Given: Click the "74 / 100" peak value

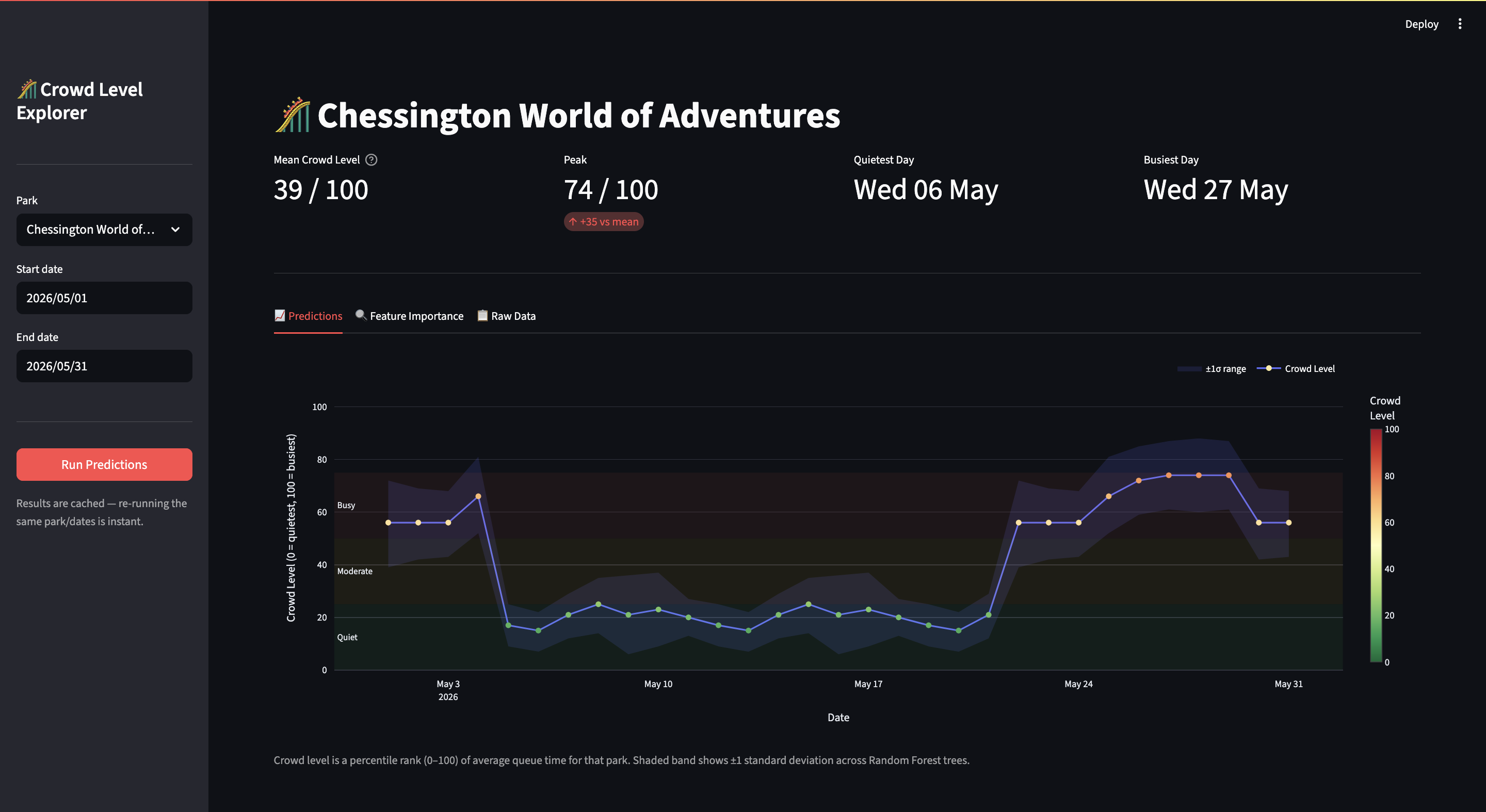Looking at the screenshot, I should [x=611, y=190].
